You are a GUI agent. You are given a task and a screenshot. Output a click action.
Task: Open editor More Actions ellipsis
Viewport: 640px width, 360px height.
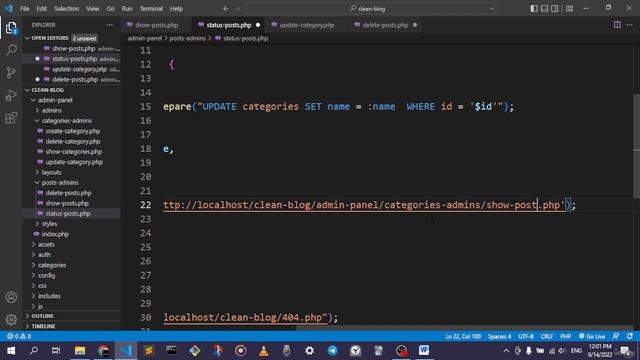629,25
